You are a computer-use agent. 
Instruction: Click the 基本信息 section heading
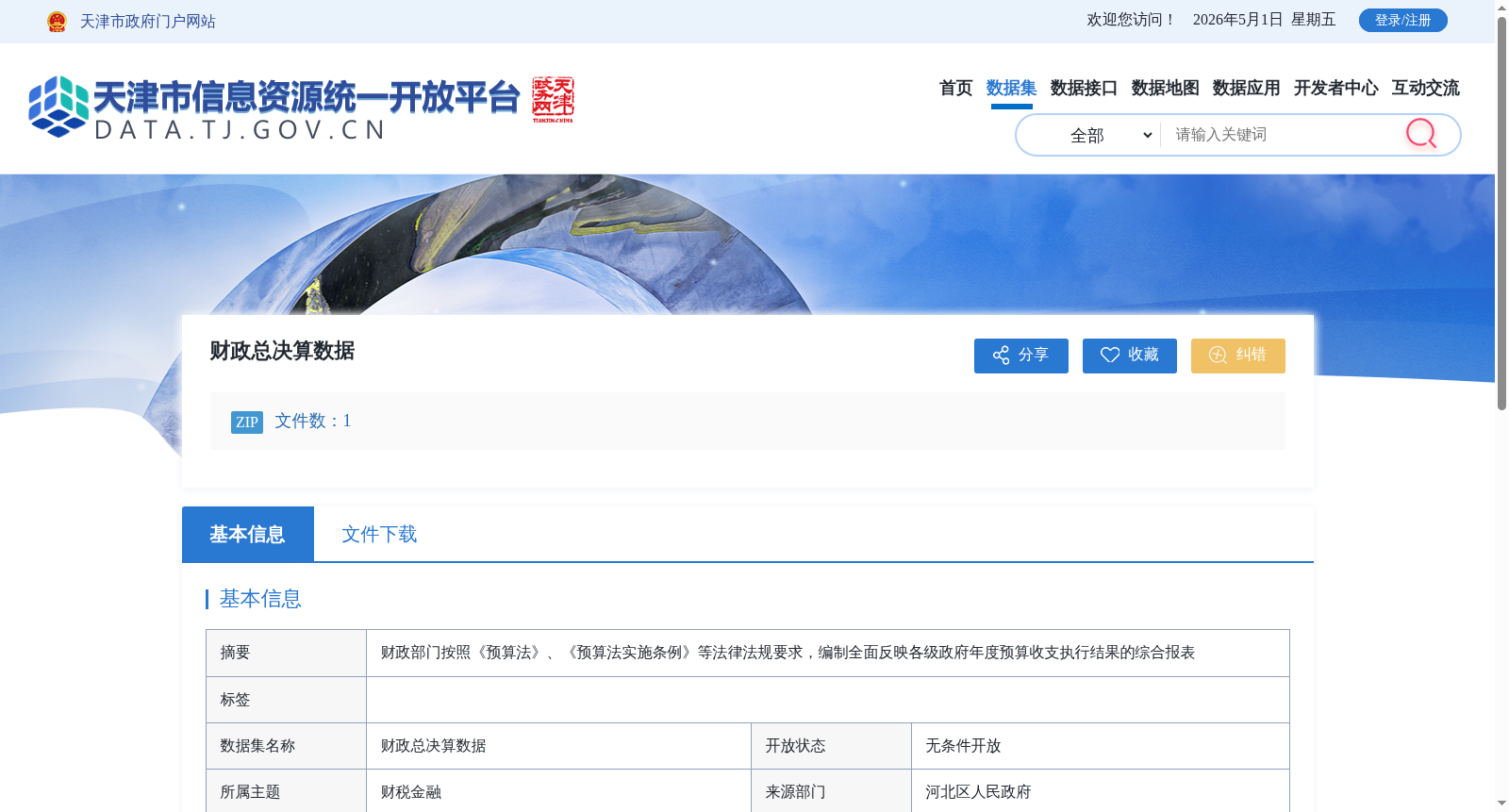(x=260, y=599)
